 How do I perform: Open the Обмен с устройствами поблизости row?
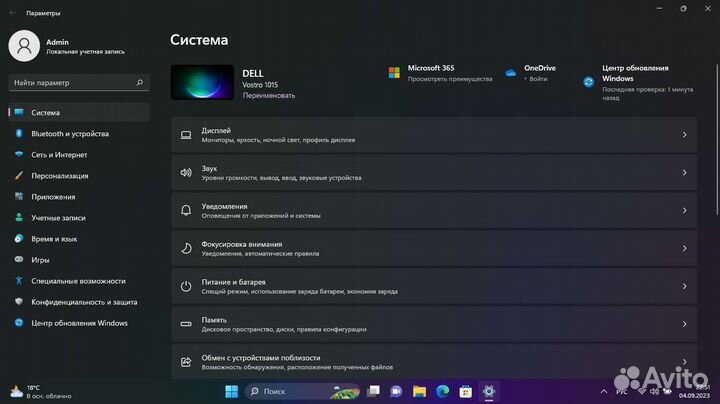434,362
